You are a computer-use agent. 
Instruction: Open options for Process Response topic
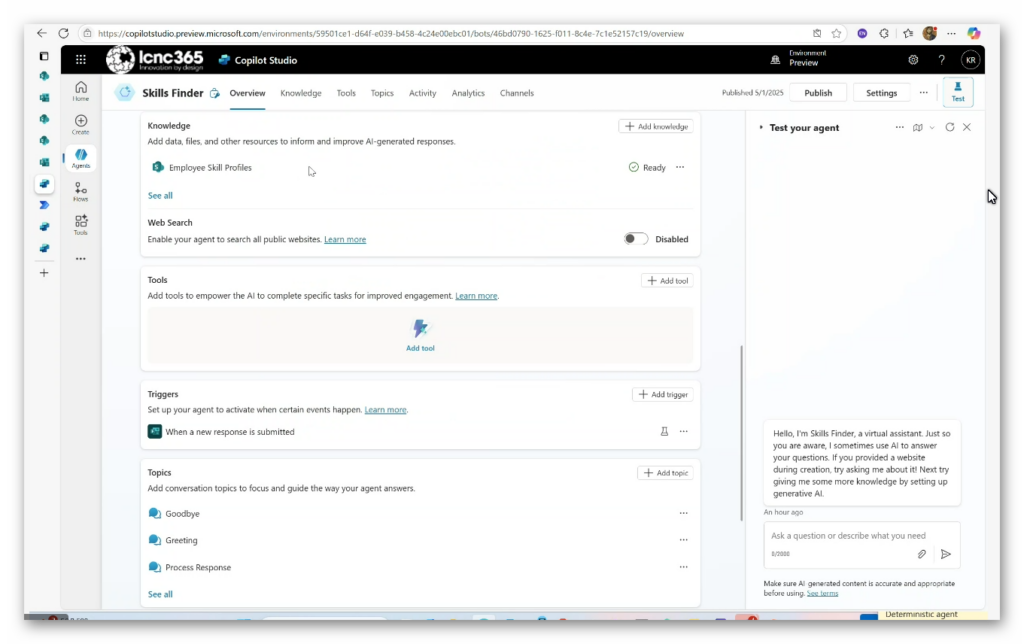(x=683, y=566)
